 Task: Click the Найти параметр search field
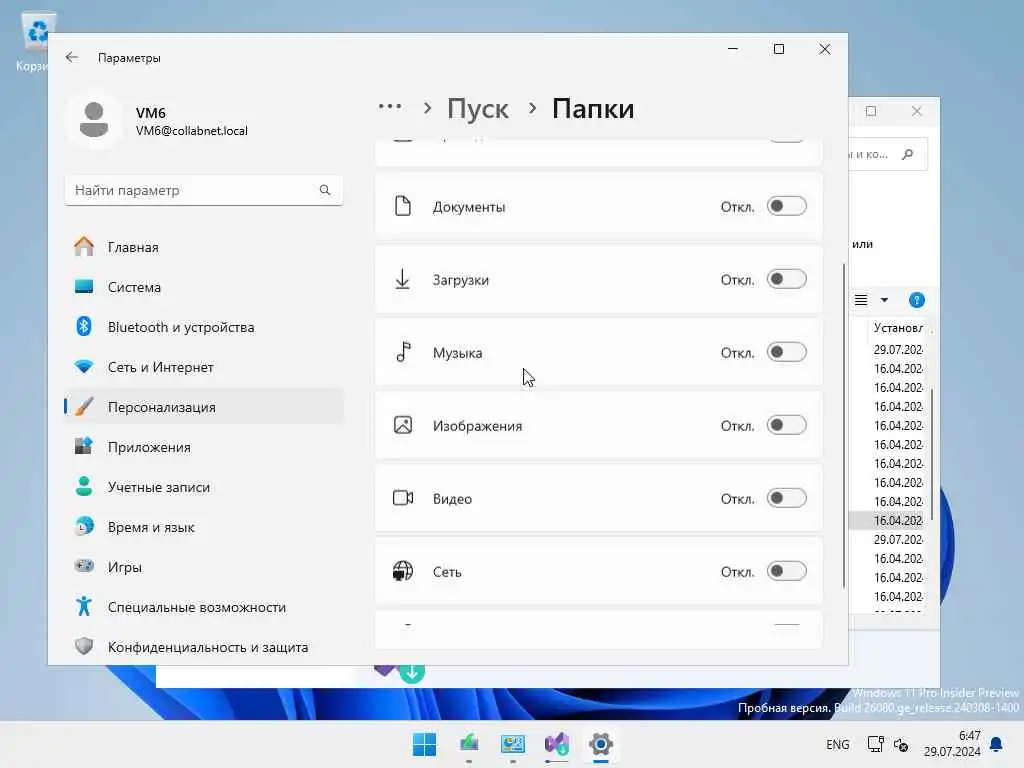tap(203, 190)
